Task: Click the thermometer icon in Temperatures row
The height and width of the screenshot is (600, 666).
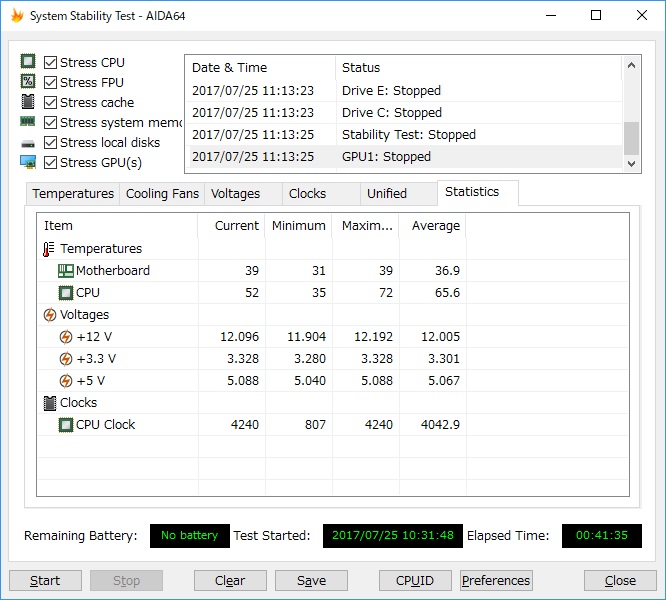Action: (49, 249)
